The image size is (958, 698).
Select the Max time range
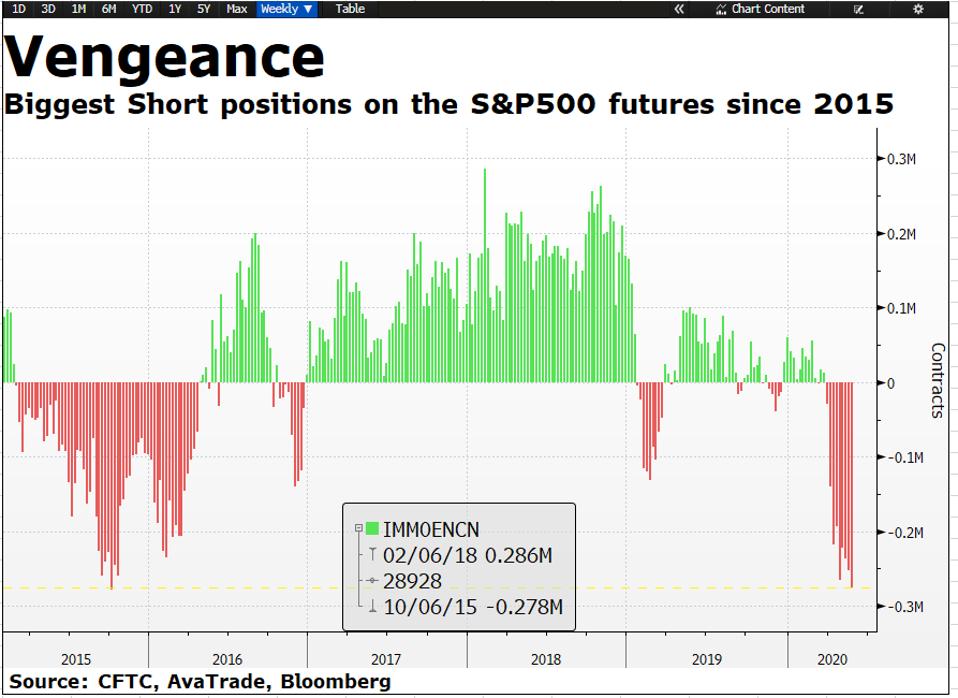click(x=237, y=9)
